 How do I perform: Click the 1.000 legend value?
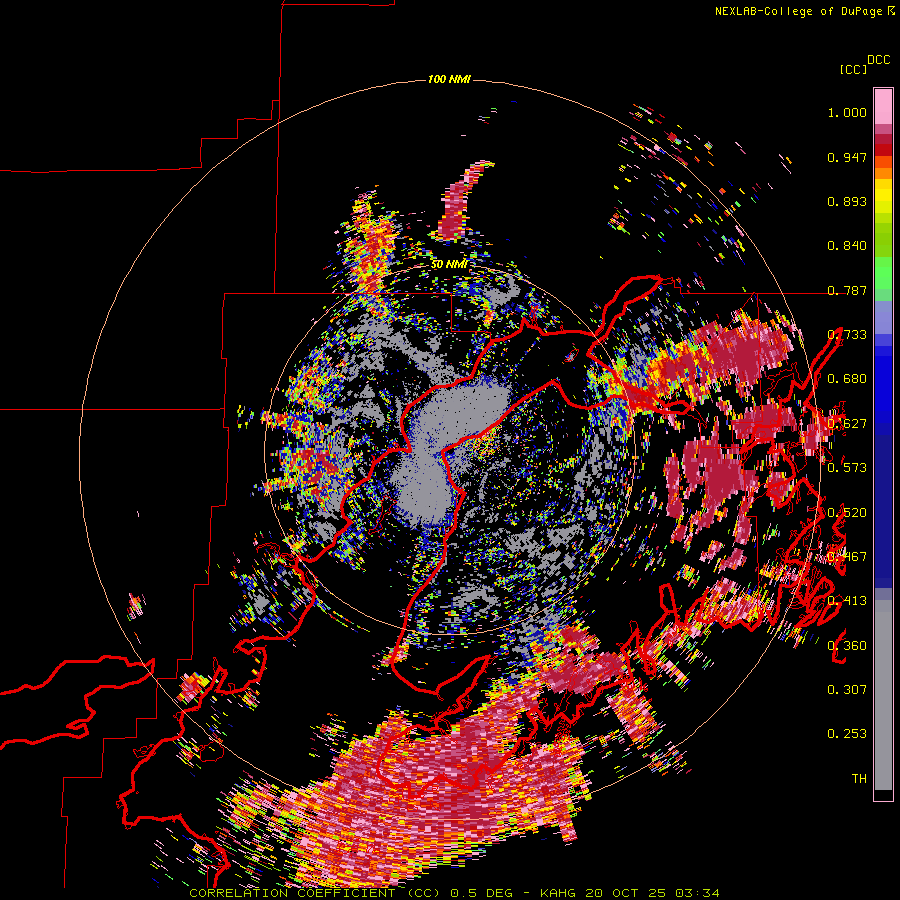click(x=847, y=112)
